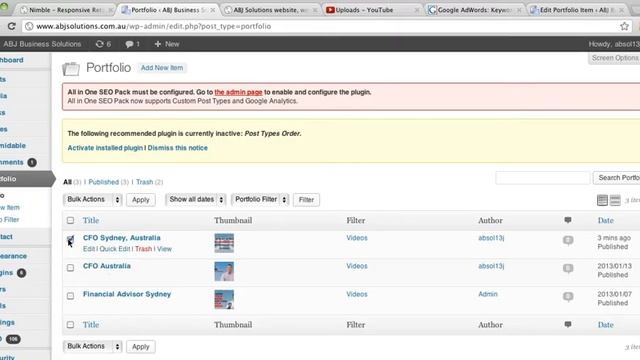Switch to ABJ Solutions website tab
This screenshot has height=360, width=640.
(x=270, y=10)
